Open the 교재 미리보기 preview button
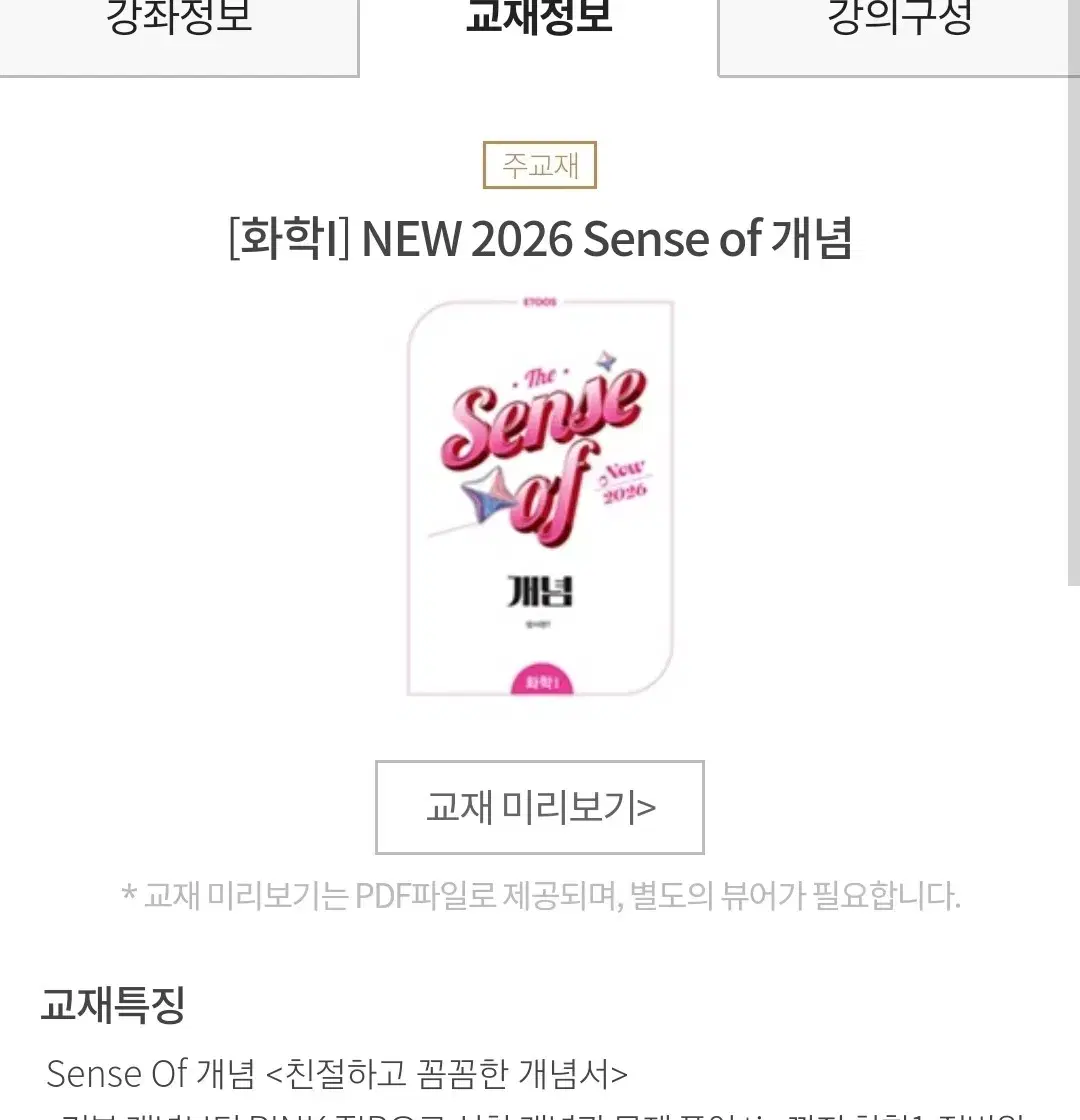 540,807
